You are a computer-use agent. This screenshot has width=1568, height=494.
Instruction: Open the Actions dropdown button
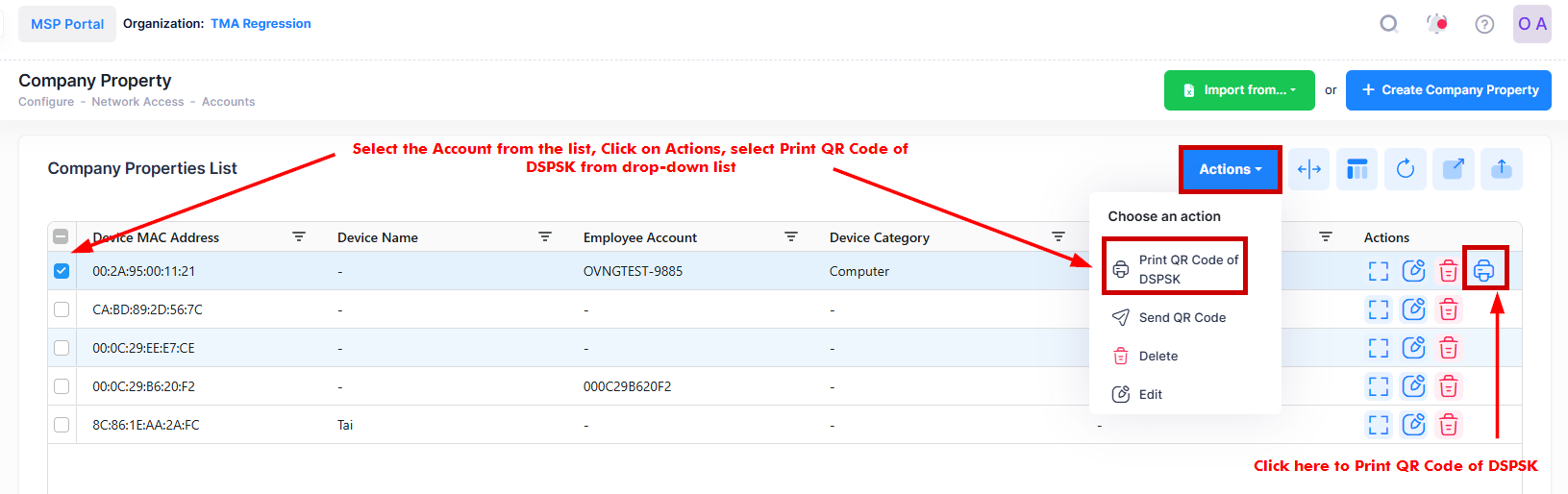pyautogui.click(x=1230, y=169)
